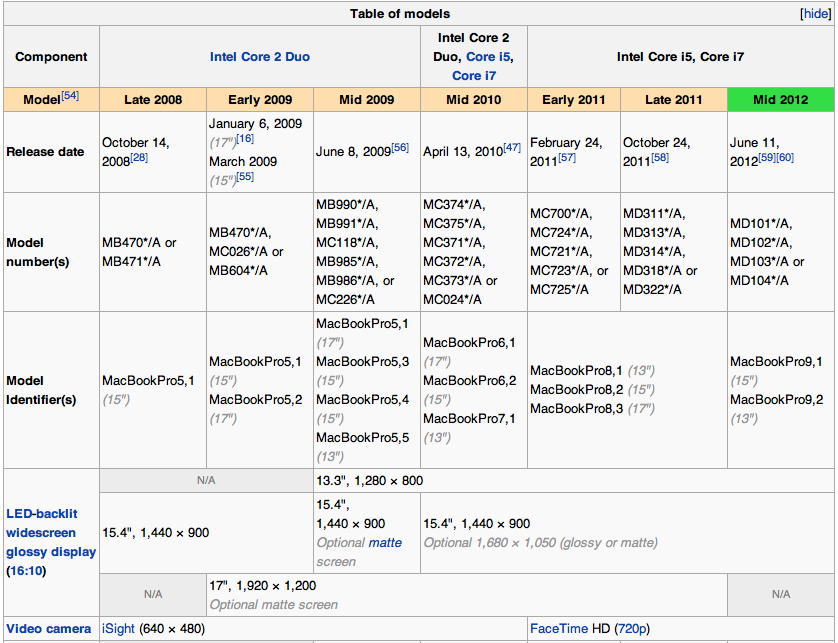The image size is (838, 643).
Task: Click the MD101*/A model number text
Action: [761, 223]
